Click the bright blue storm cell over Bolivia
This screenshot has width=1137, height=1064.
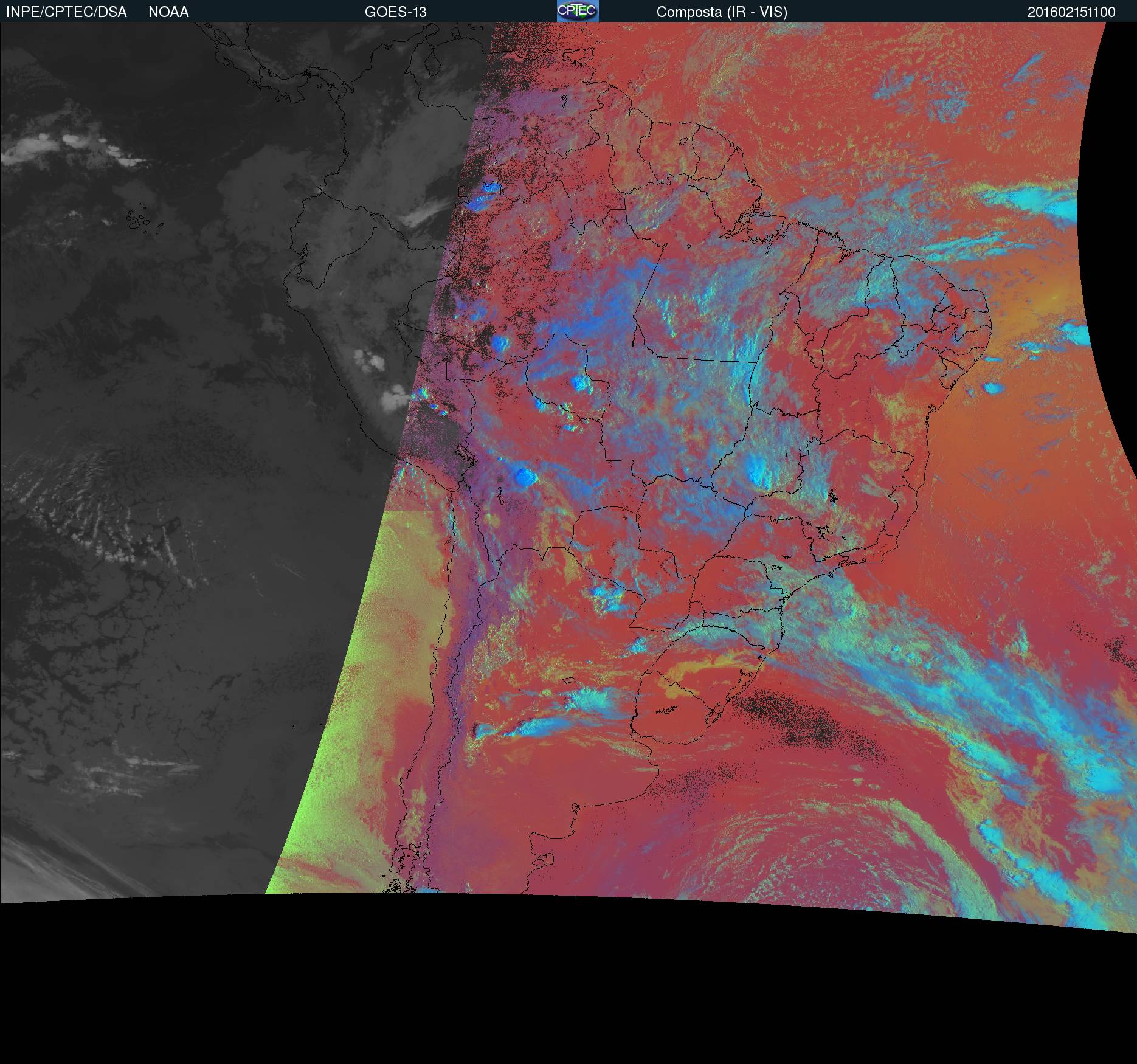(x=524, y=477)
